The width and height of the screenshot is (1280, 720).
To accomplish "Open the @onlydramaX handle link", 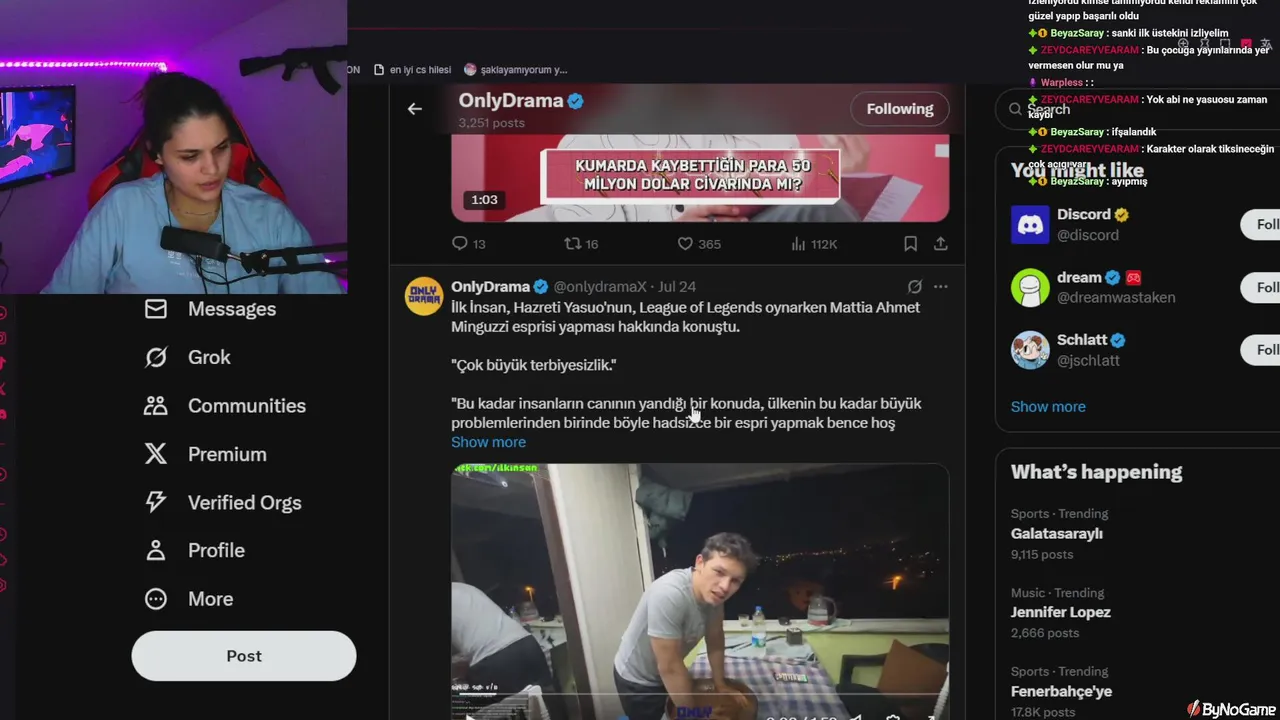I will (600, 287).
